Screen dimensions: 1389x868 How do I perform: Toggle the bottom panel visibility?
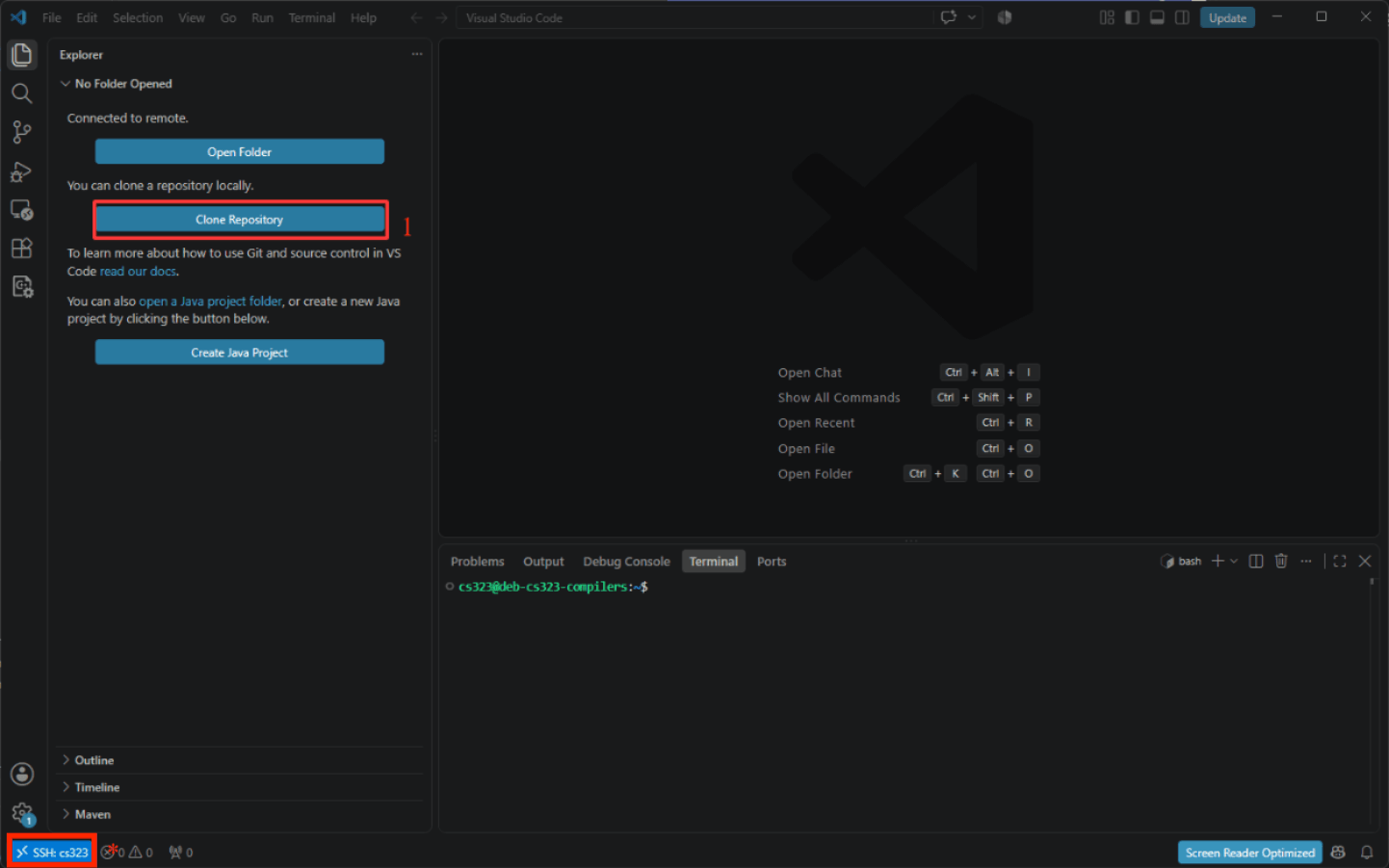[1157, 17]
